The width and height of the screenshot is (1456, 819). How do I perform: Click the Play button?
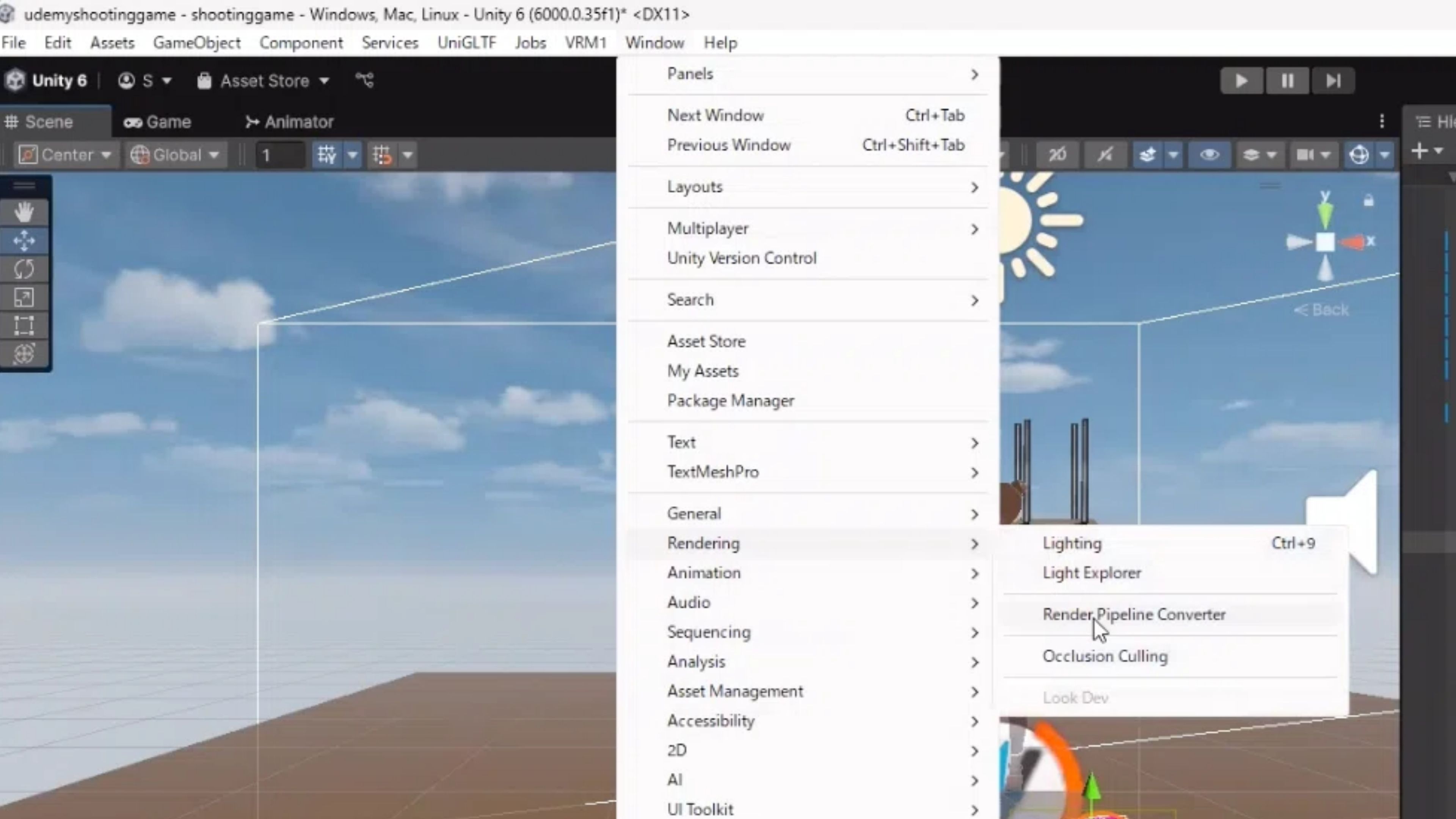[x=1241, y=81]
